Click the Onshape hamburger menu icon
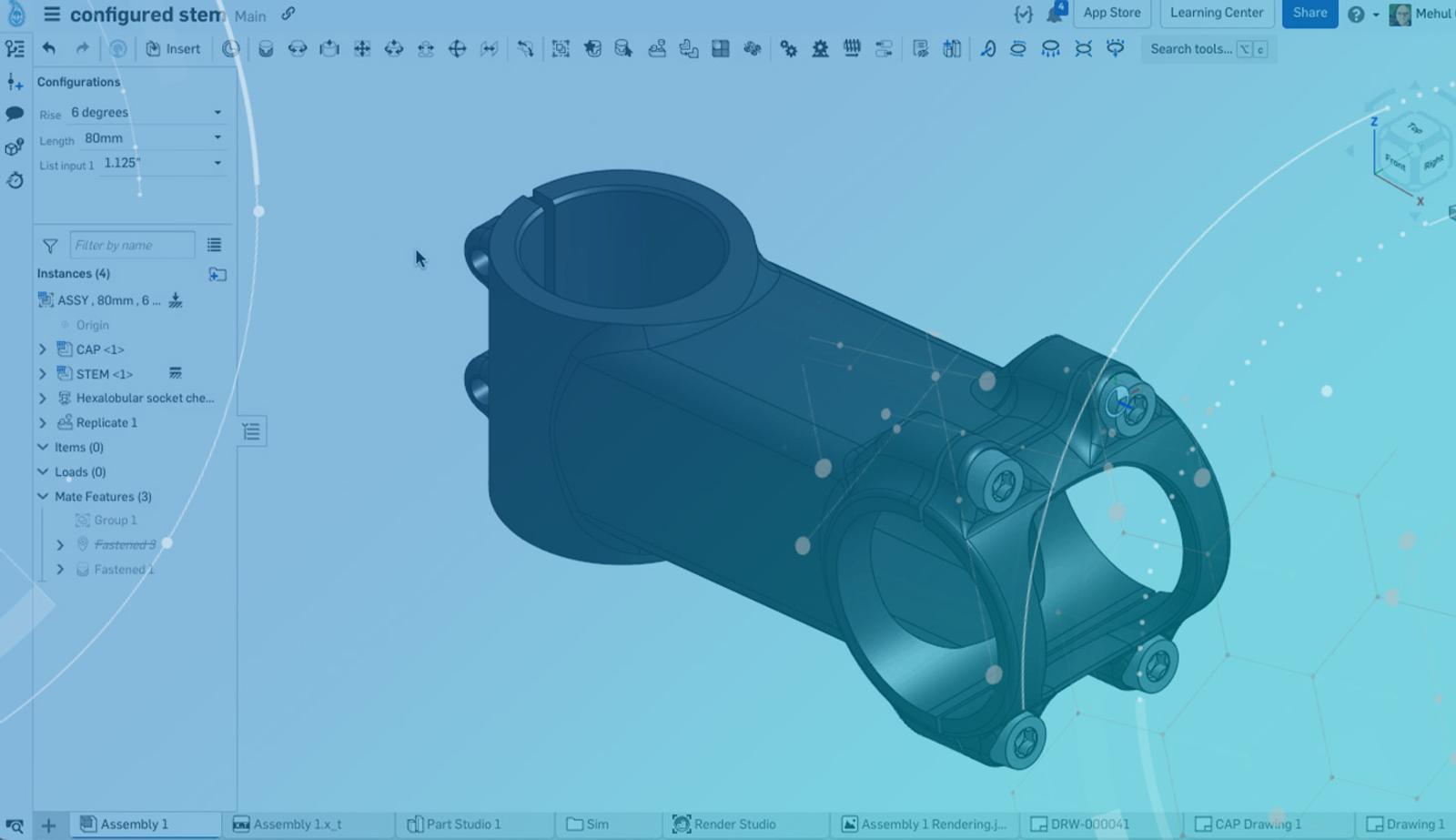The width and height of the screenshot is (1456, 840). [54, 15]
